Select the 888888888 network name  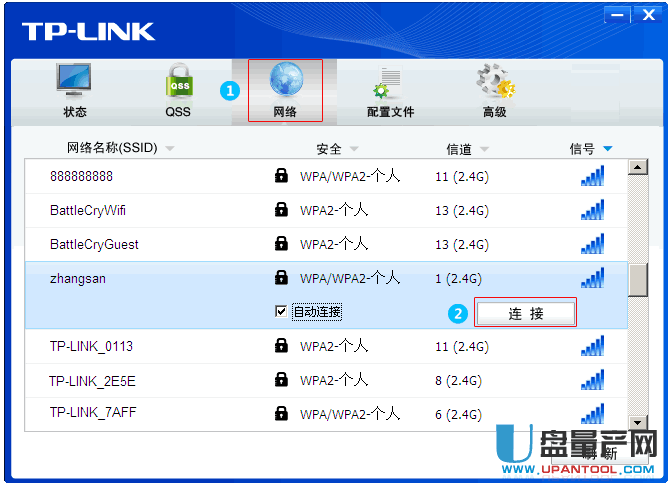tap(82, 176)
